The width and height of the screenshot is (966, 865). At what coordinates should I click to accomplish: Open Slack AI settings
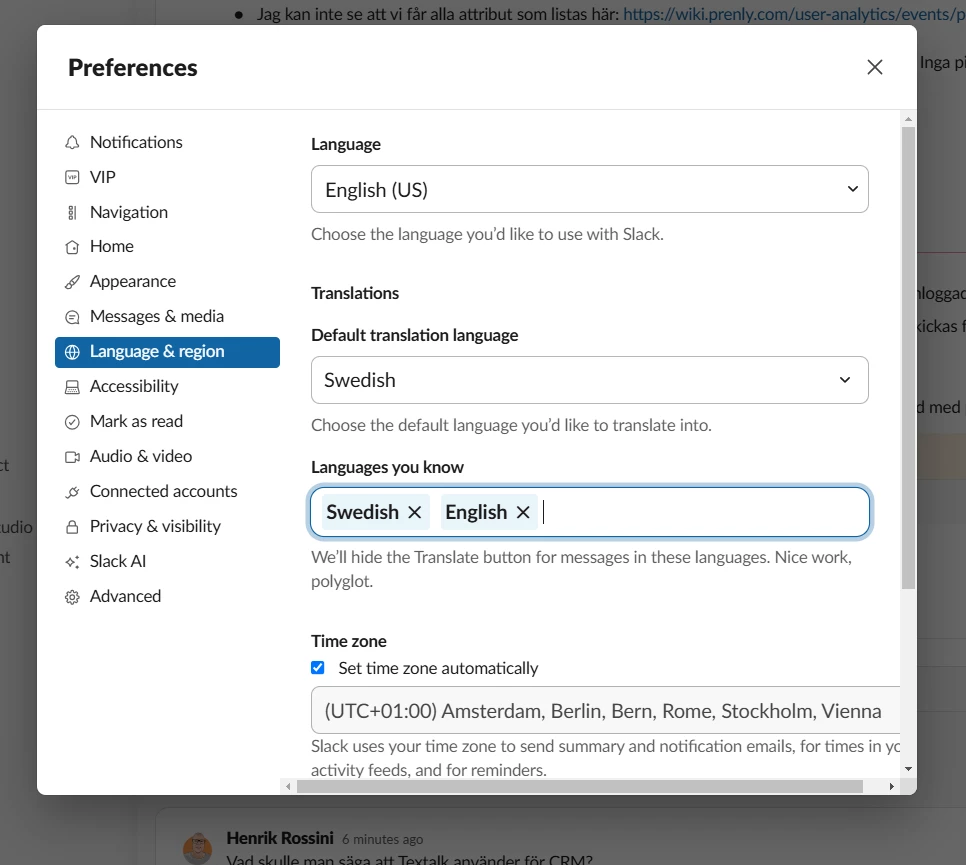click(x=167, y=561)
